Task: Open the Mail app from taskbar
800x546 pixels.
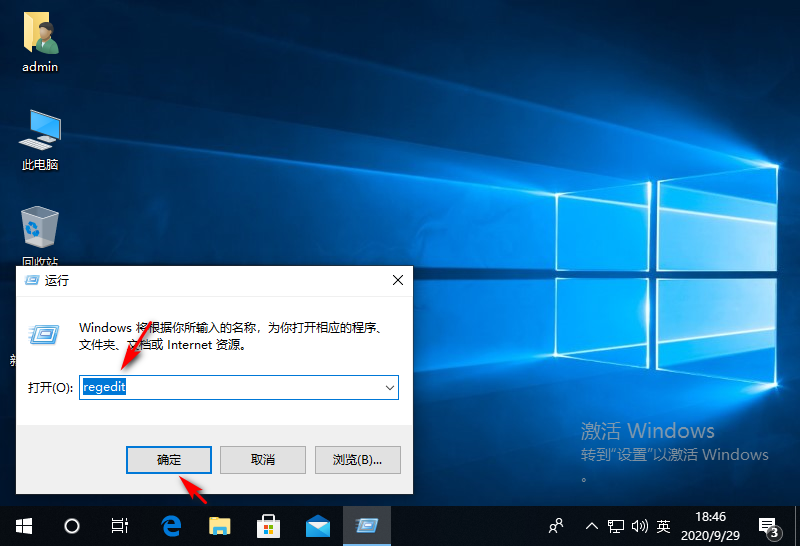Action: [318, 525]
